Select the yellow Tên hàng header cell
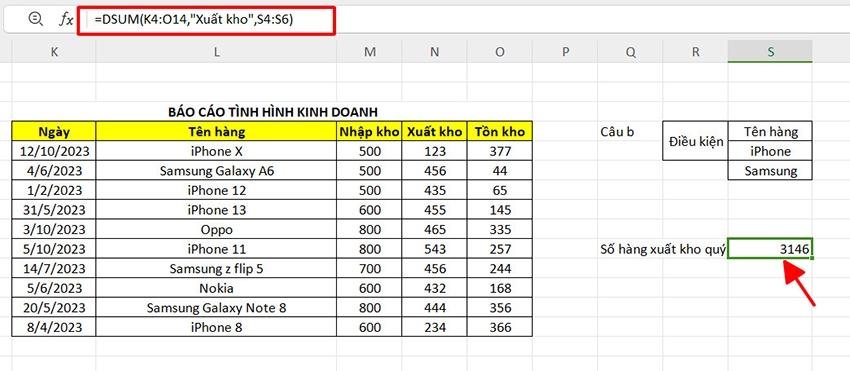Image resolution: width=850 pixels, height=371 pixels. point(216,131)
